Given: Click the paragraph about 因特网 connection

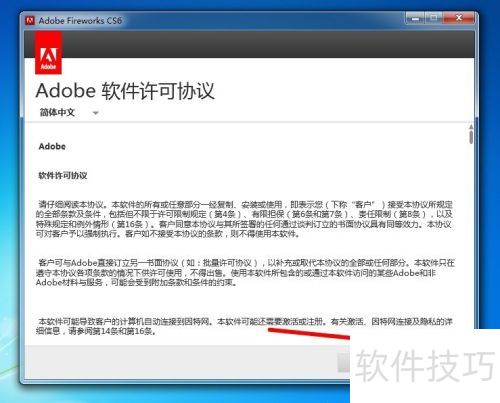Looking at the screenshot, I should tap(244, 326).
